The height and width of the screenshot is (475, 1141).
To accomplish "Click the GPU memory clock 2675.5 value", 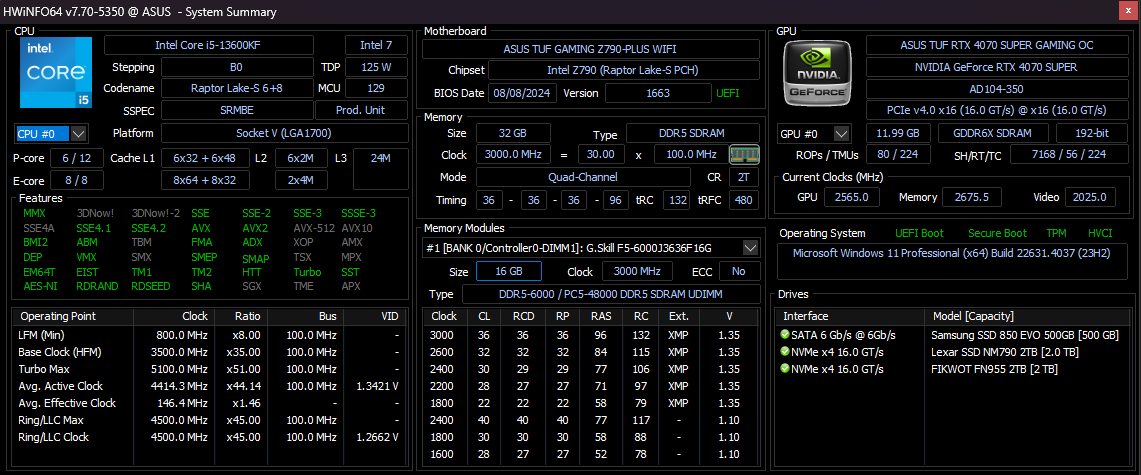I will point(971,197).
